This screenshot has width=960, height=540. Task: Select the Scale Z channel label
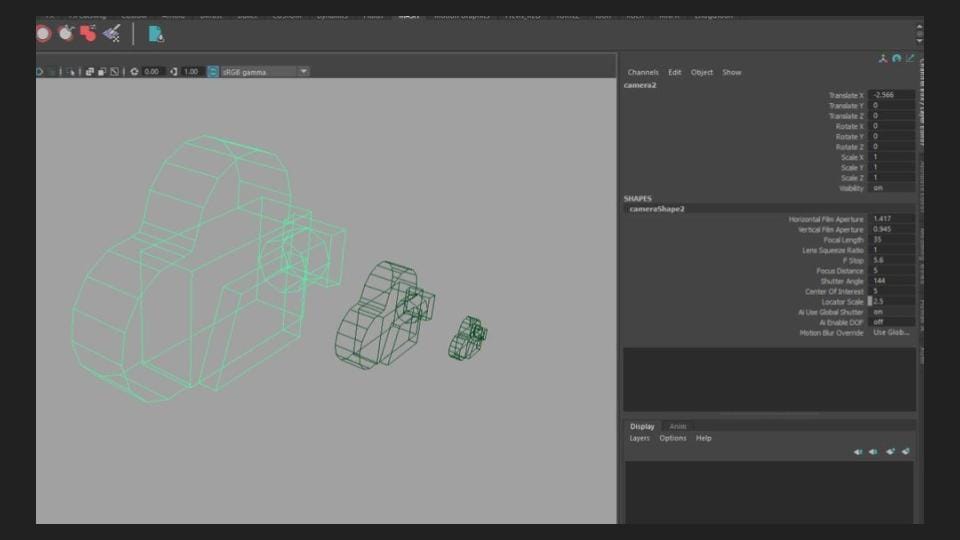(852, 178)
